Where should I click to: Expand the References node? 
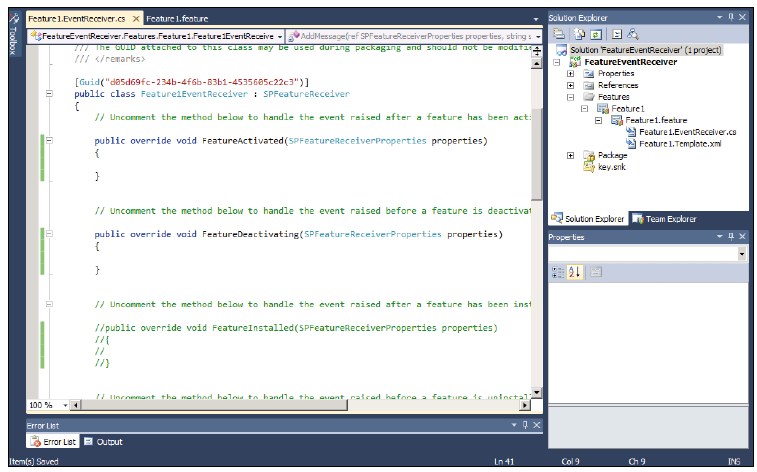tap(571, 85)
